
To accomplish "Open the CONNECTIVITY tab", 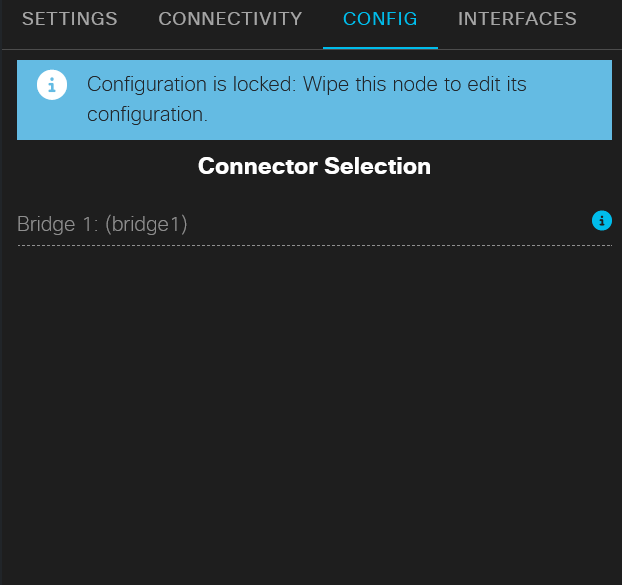I will pyautogui.click(x=230, y=19).
